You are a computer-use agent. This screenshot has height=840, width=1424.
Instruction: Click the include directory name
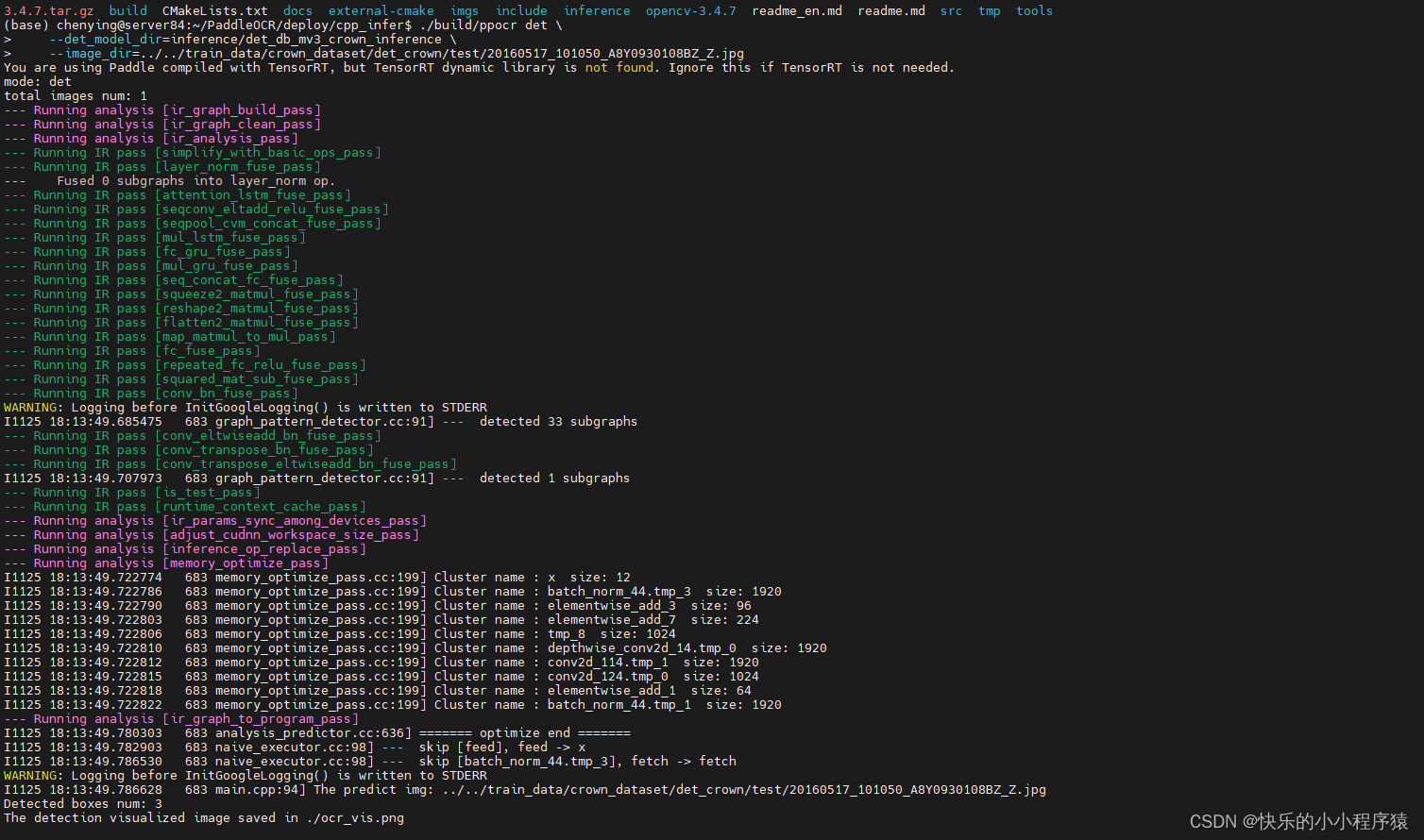click(x=521, y=11)
